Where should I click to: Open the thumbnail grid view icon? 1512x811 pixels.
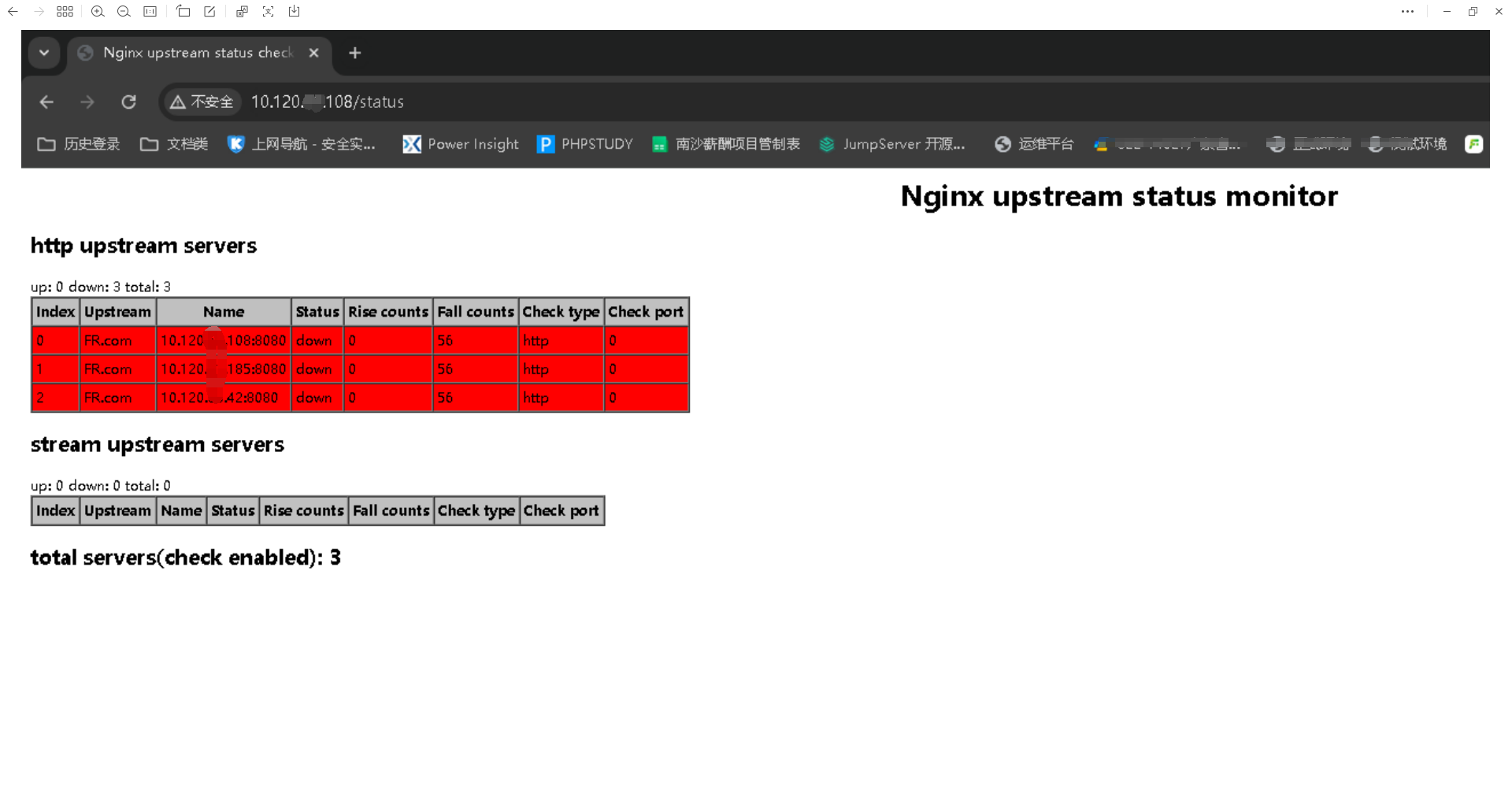coord(65,12)
